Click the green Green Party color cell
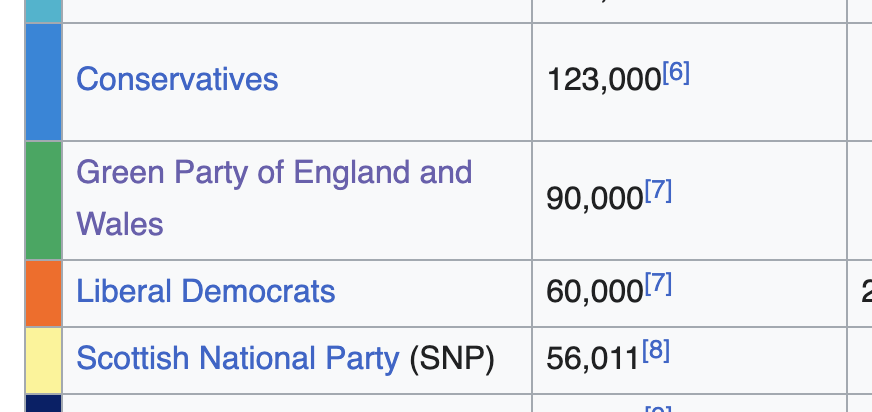The height and width of the screenshot is (412, 872). coord(43,200)
